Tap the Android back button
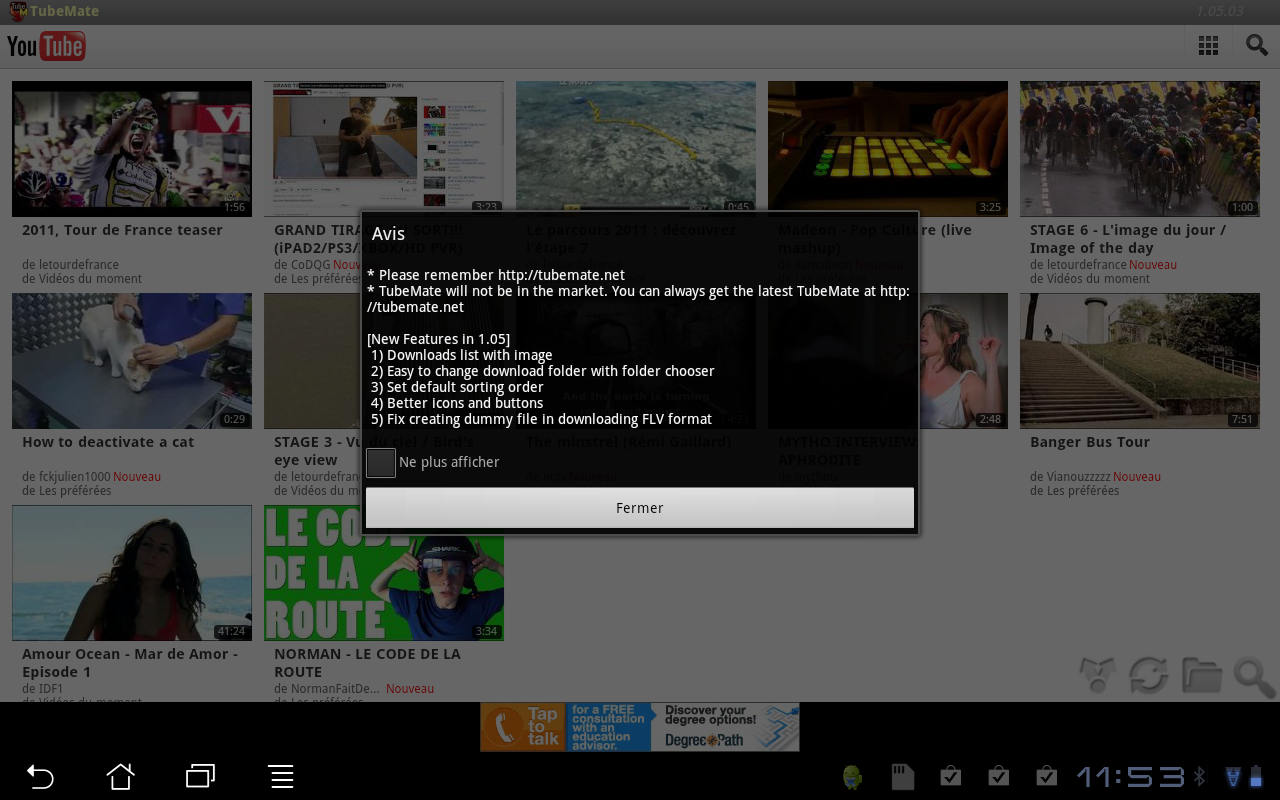The width and height of the screenshot is (1280, 800). [x=40, y=776]
